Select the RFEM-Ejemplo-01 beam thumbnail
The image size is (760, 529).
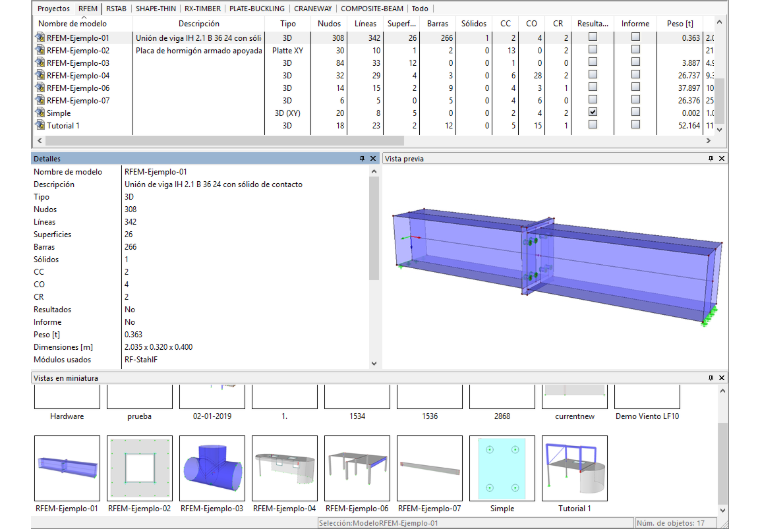[67, 468]
